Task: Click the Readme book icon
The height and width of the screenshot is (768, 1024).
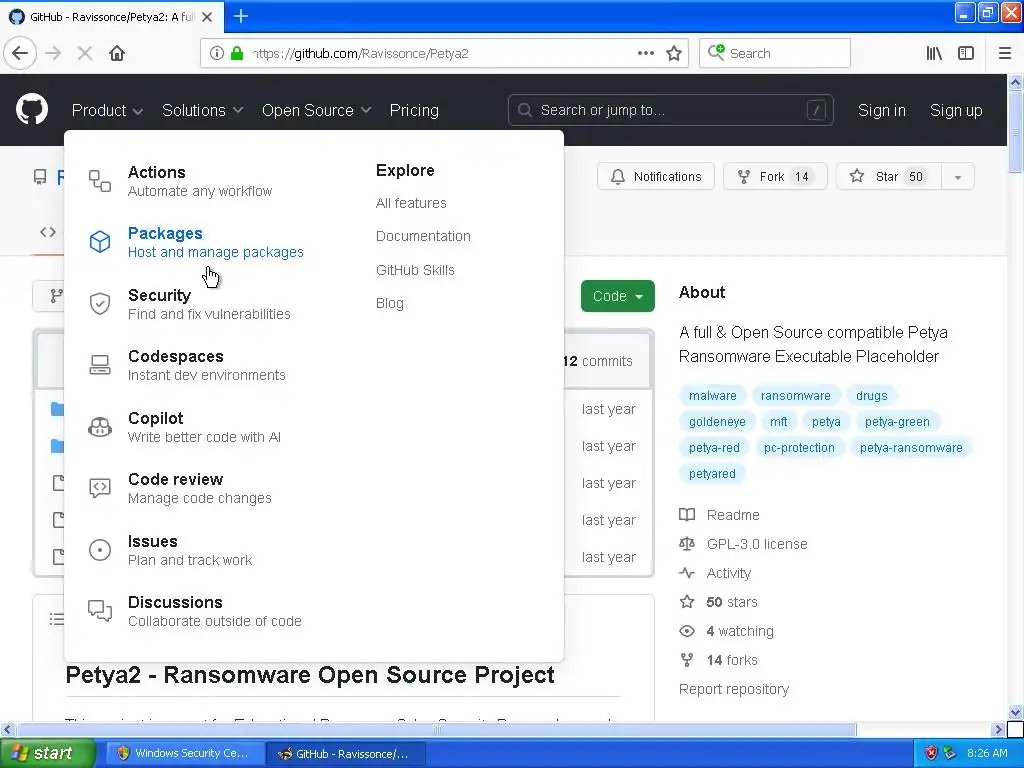Action: [x=687, y=515]
